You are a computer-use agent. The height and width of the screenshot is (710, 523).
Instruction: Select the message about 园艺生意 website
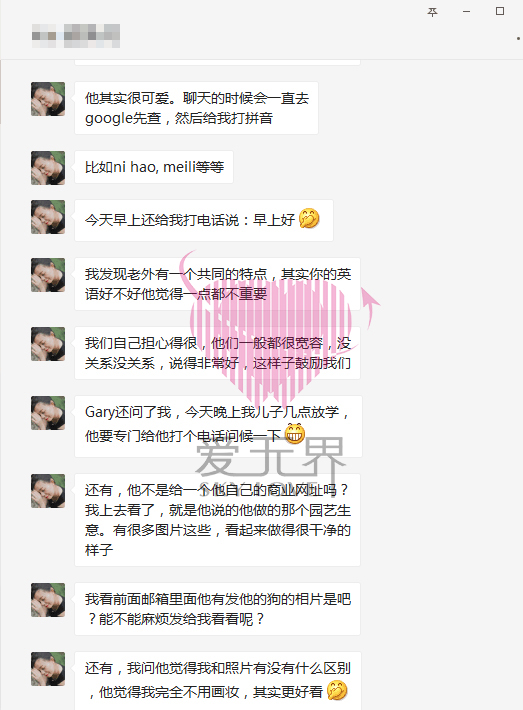[x=217, y=520]
